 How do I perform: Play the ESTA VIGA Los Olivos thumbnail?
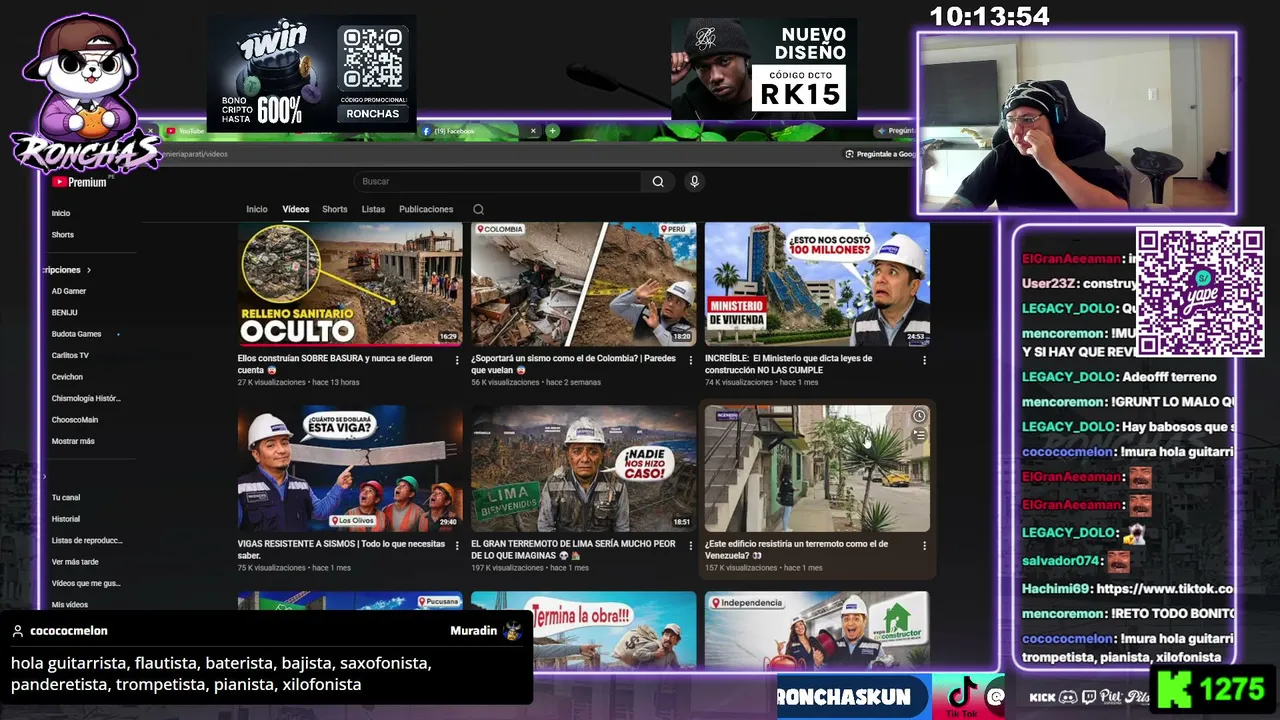click(350, 469)
